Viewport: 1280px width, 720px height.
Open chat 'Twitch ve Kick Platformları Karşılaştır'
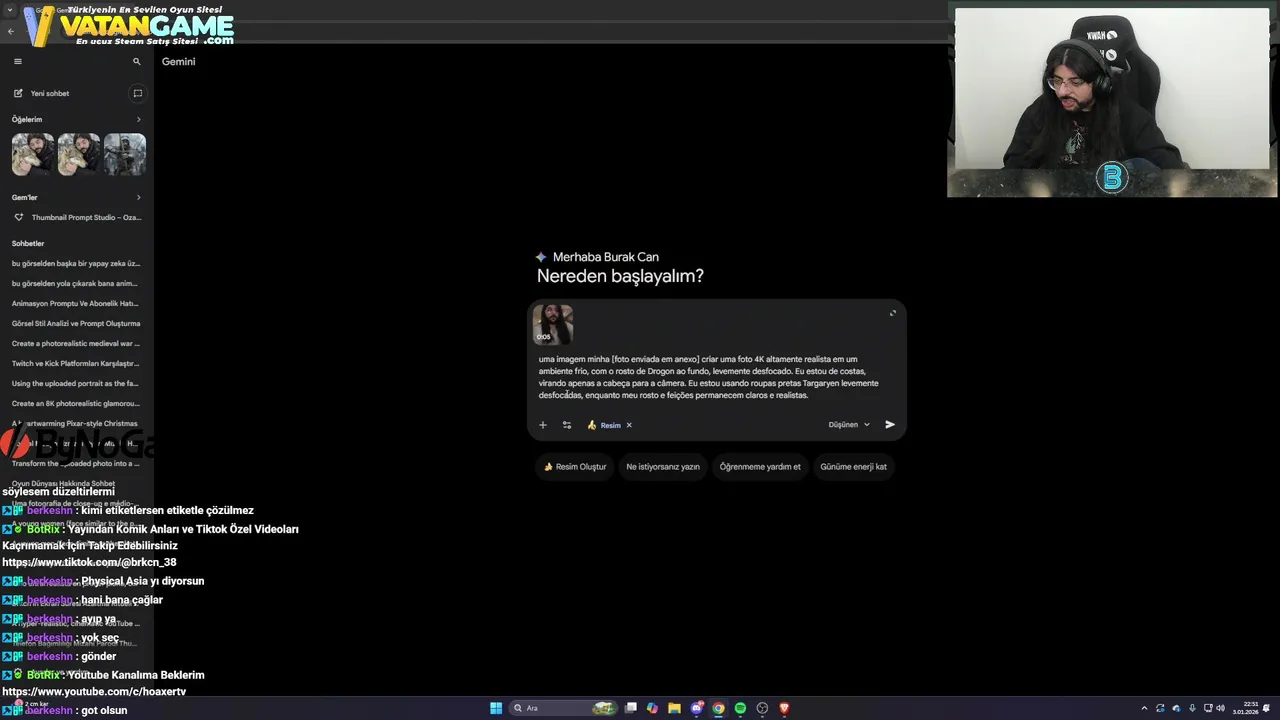(x=76, y=363)
